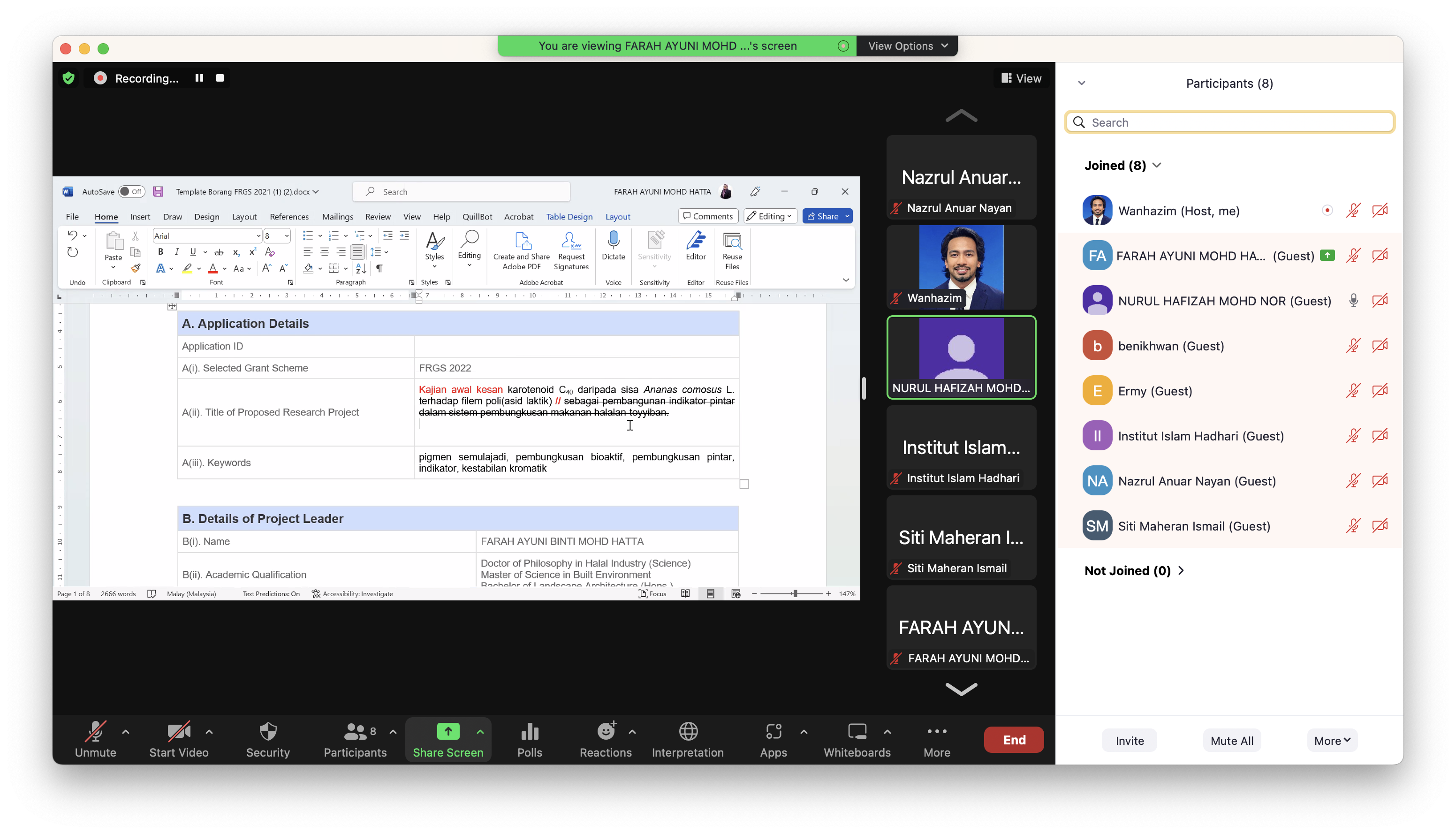Click the Mute All button

click(x=1231, y=741)
